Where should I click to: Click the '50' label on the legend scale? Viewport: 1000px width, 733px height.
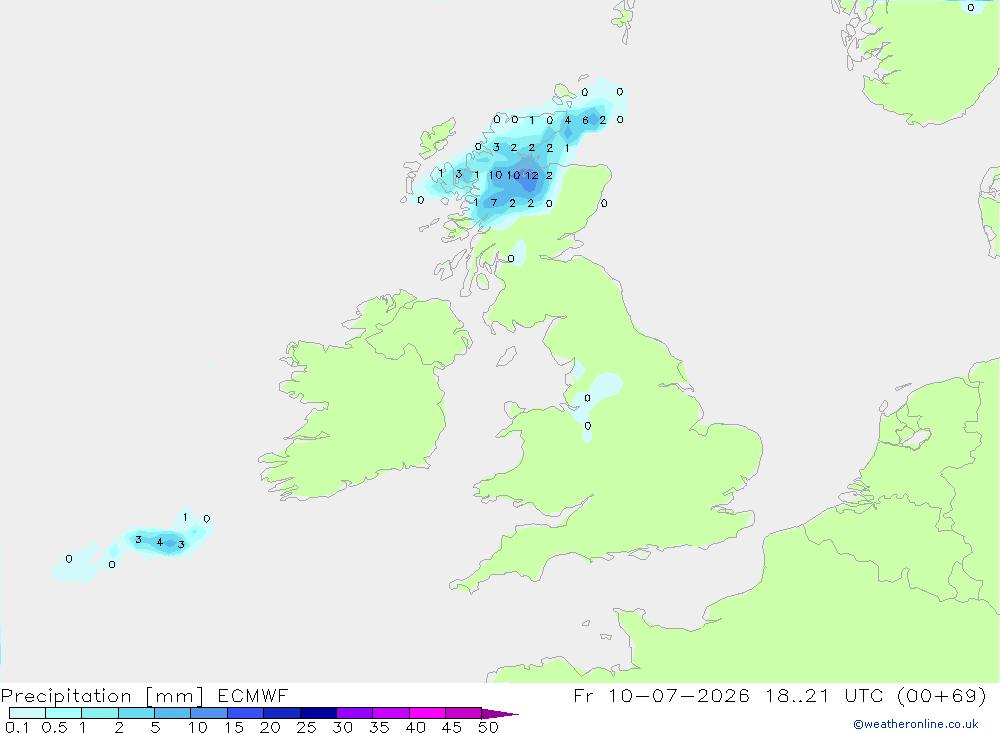click(488, 727)
